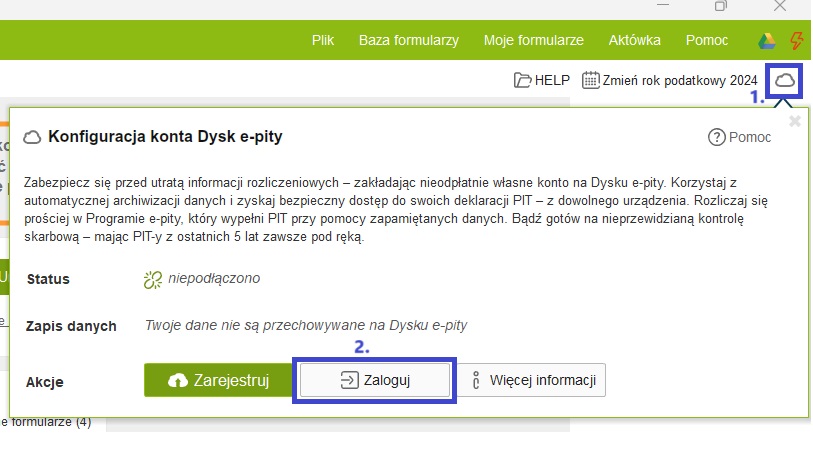Restore down the application window
Image resolution: width=813 pixels, height=457 pixels.
point(721,6)
